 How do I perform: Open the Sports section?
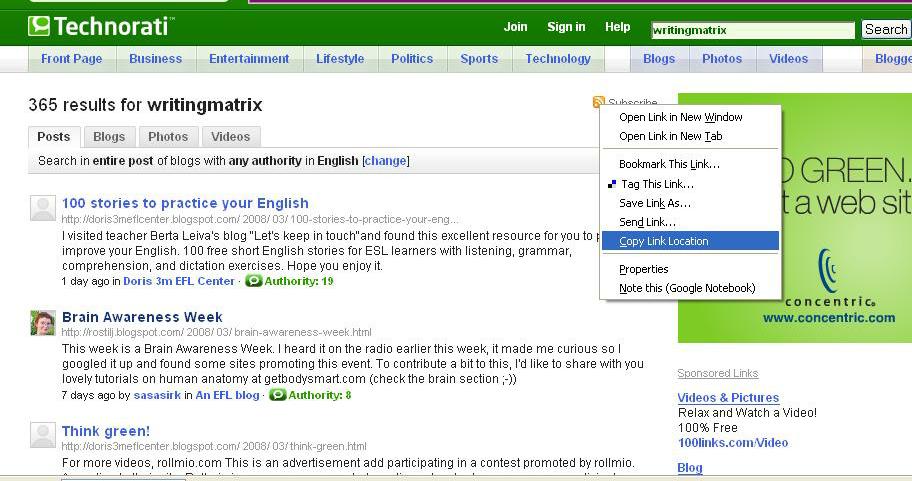[479, 59]
